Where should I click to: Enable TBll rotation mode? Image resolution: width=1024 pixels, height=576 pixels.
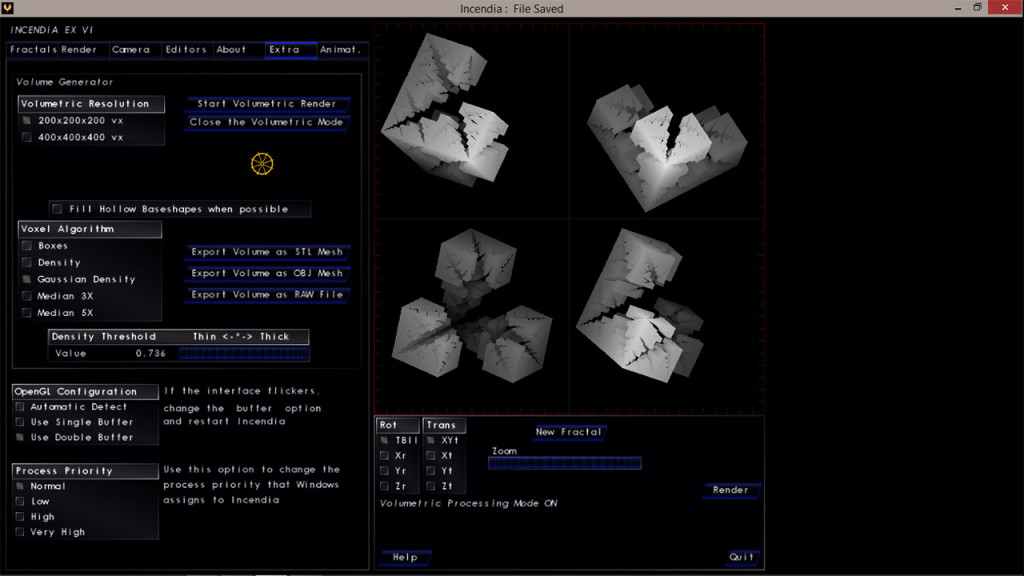[x=384, y=441]
